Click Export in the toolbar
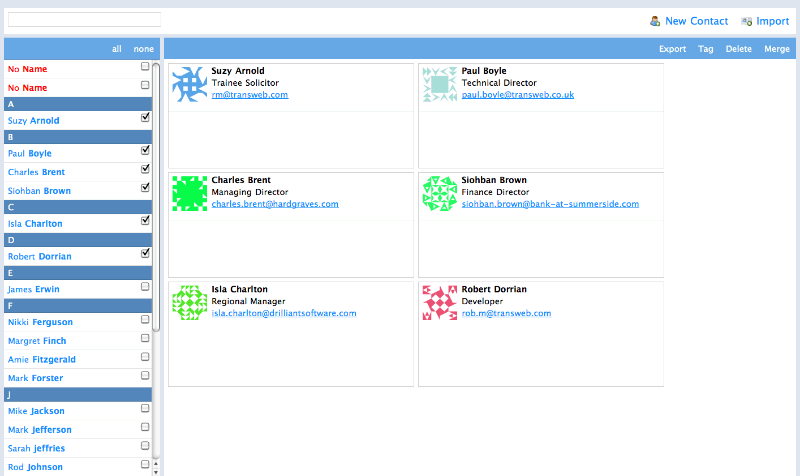 tap(672, 49)
